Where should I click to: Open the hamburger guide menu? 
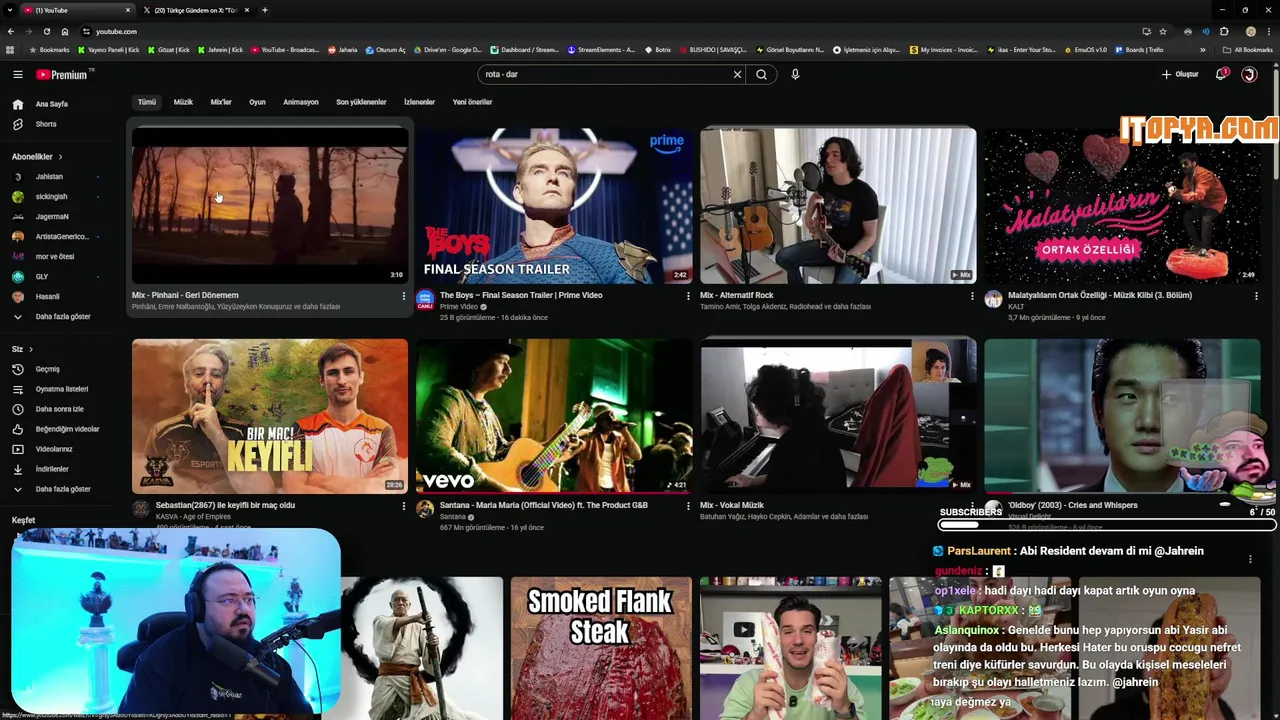tap(17, 74)
